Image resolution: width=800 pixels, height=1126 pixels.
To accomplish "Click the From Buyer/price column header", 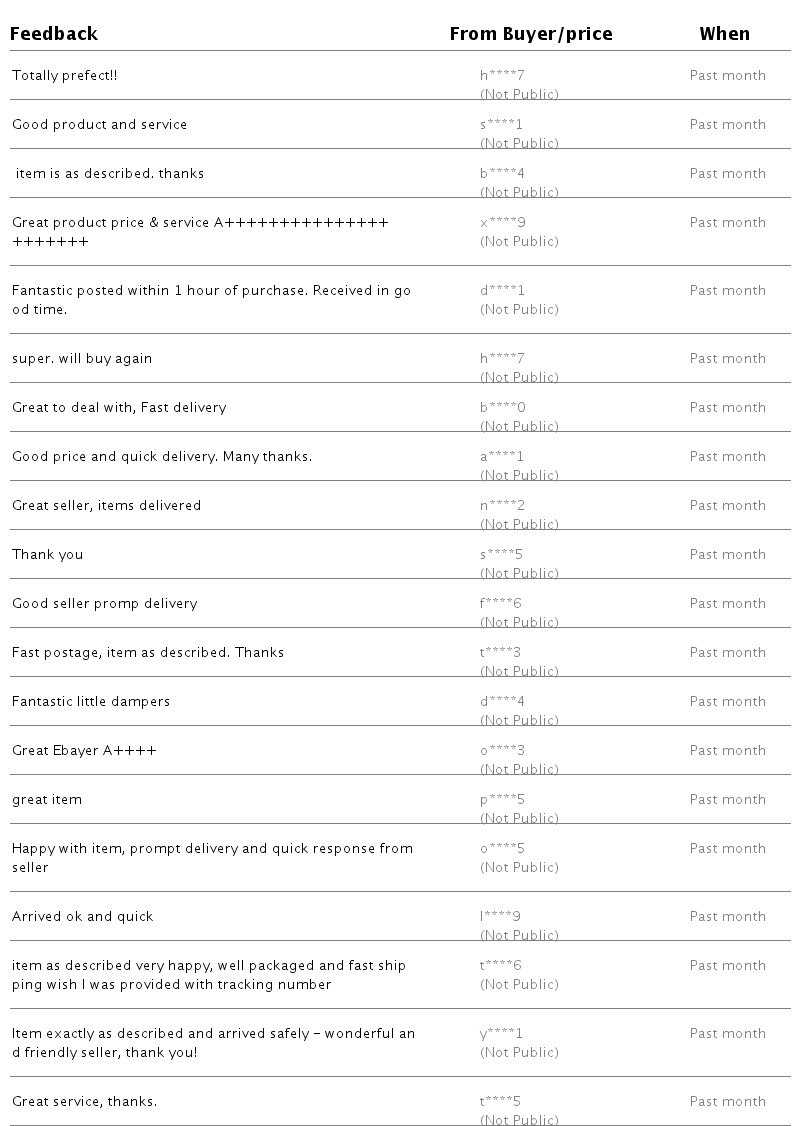I will [530, 34].
